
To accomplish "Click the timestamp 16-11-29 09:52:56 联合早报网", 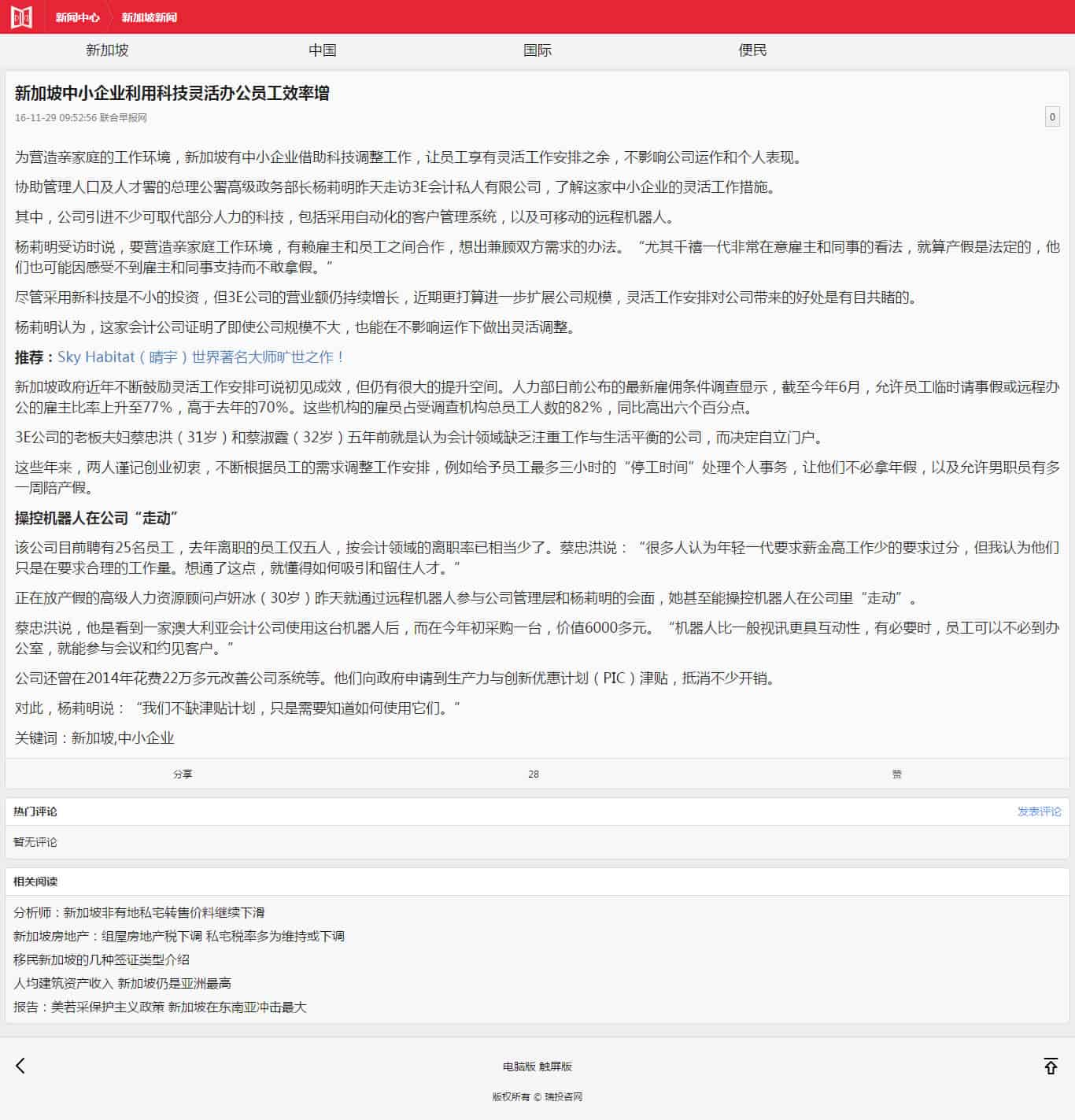I will [81, 118].
